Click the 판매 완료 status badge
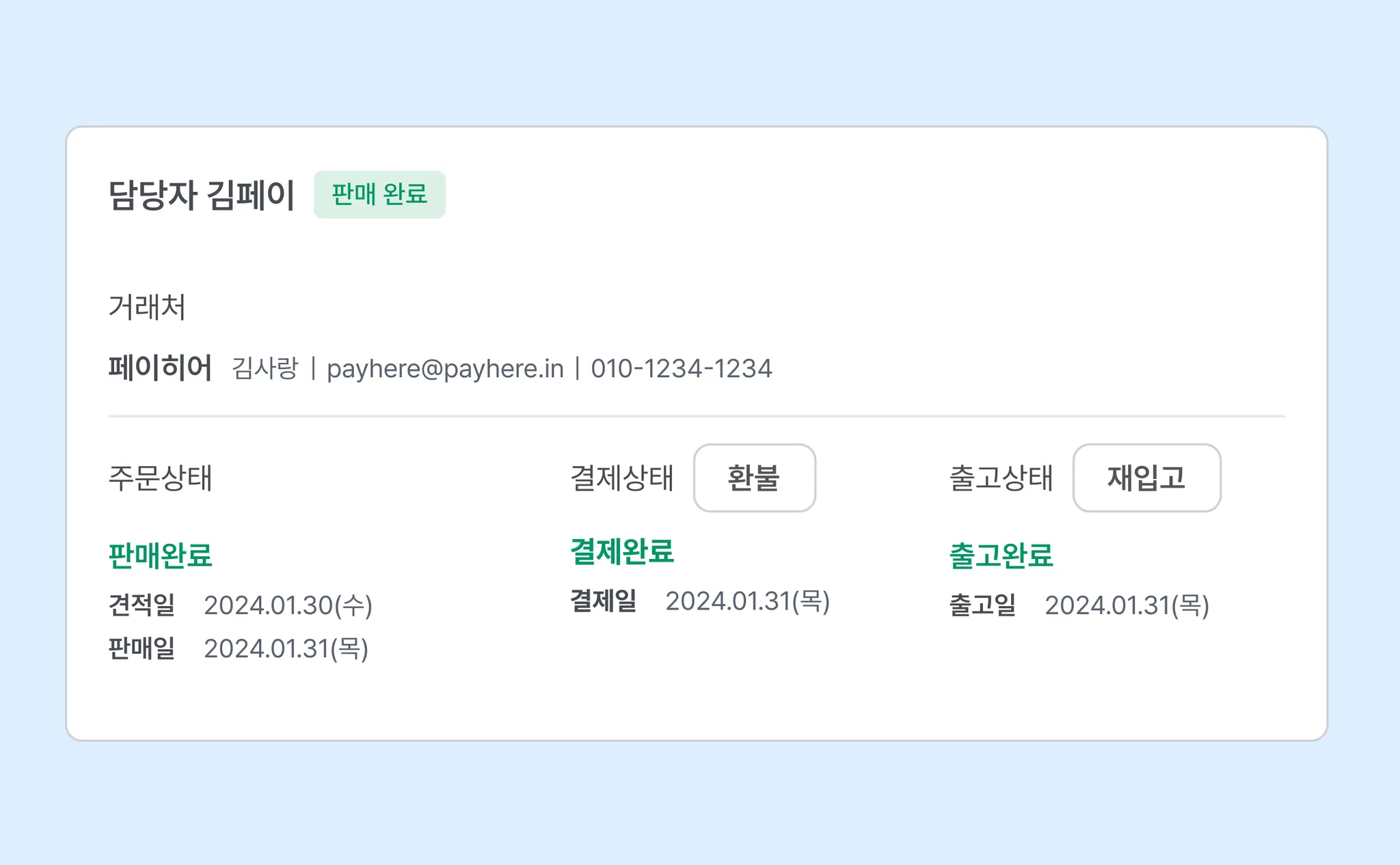This screenshot has height=865, width=1400. [379, 195]
